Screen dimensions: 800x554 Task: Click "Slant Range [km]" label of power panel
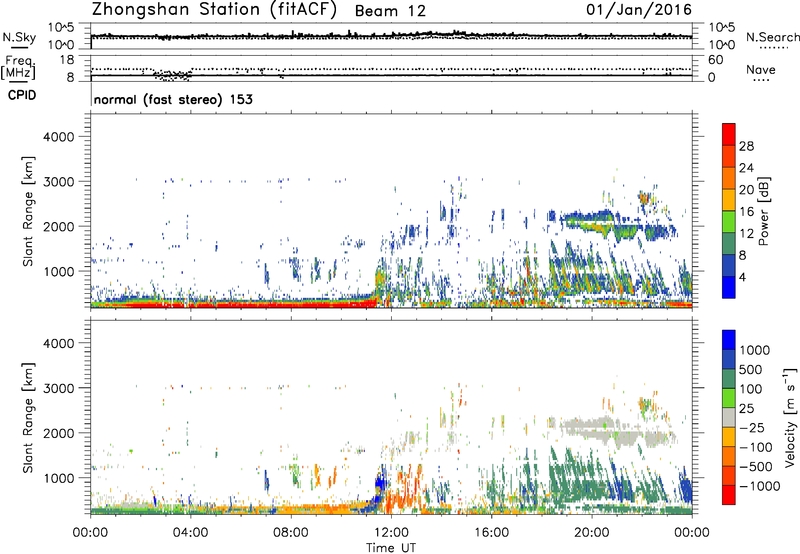pyautogui.click(x=28, y=211)
